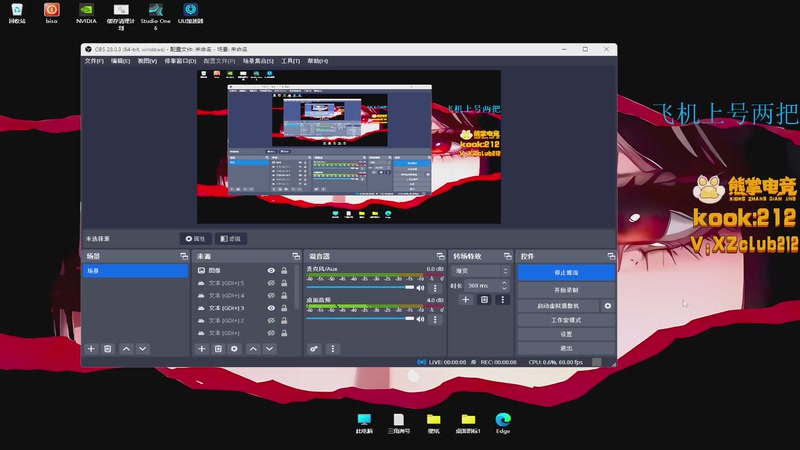Hide the 文本 (GDI+) 3 source via eye icon
The height and width of the screenshot is (450, 800).
[271, 308]
